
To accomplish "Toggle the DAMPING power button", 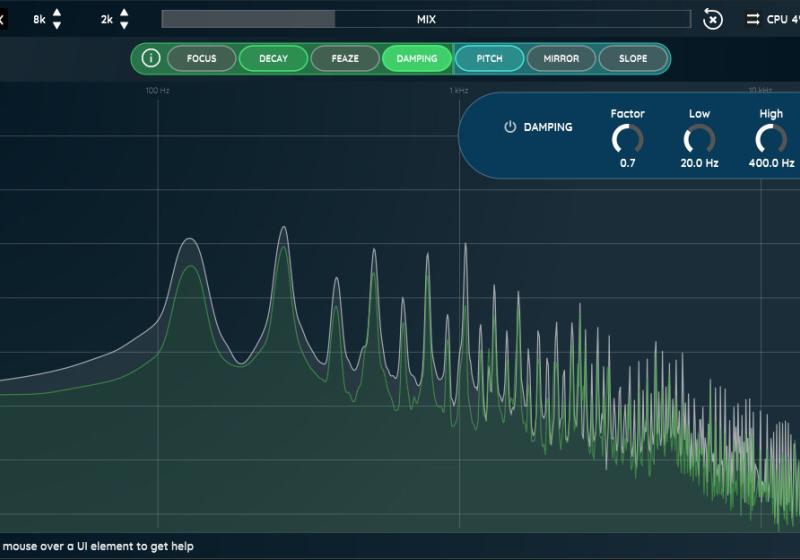I will tap(510, 127).
